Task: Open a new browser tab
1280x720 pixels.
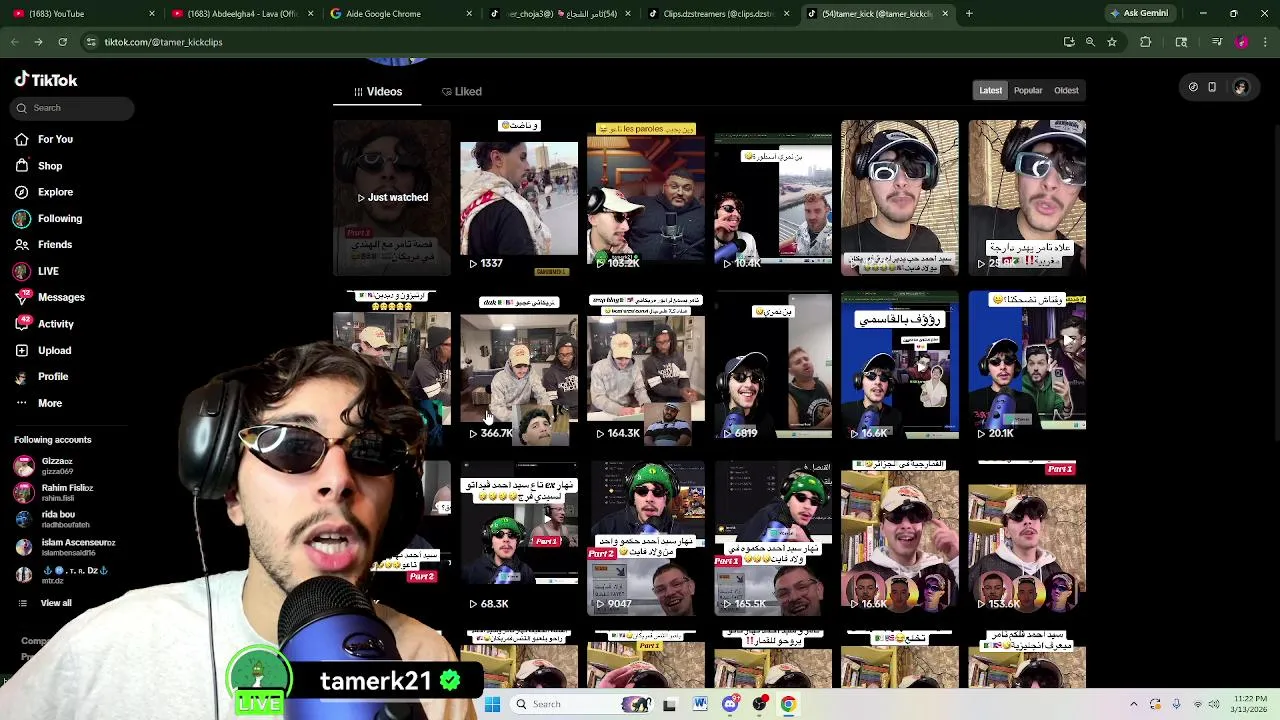Action: 969,14
